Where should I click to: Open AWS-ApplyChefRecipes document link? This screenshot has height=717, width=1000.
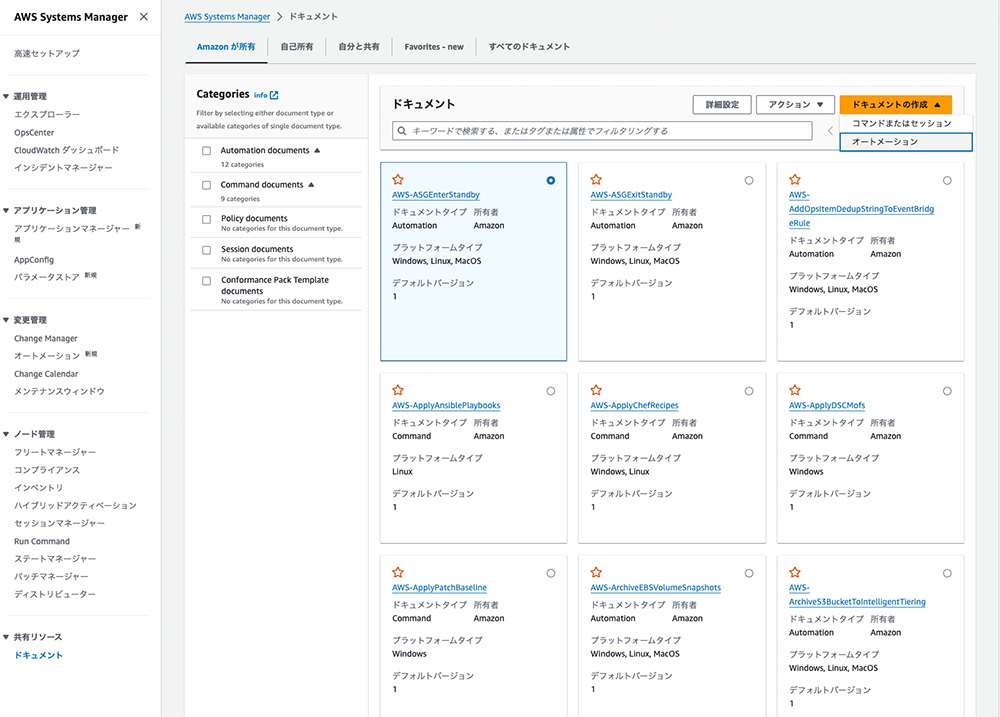pos(634,405)
